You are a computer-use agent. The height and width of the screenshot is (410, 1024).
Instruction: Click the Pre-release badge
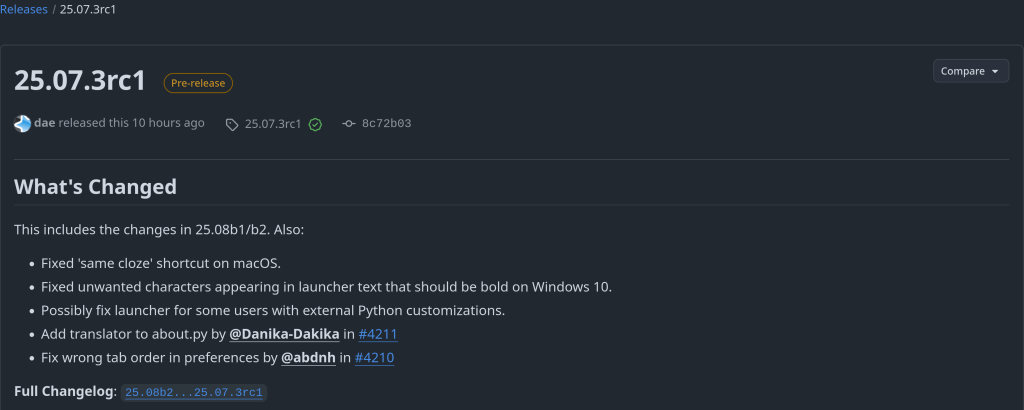(x=198, y=84)
